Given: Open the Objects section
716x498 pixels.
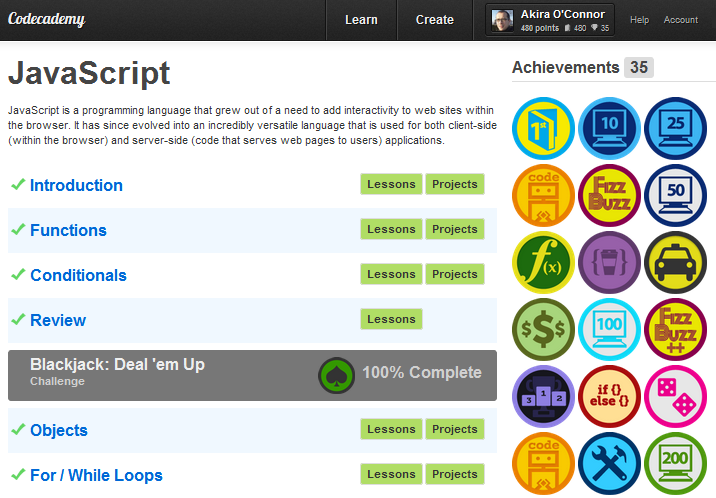Looking at the screenshot, I should 58,430.
